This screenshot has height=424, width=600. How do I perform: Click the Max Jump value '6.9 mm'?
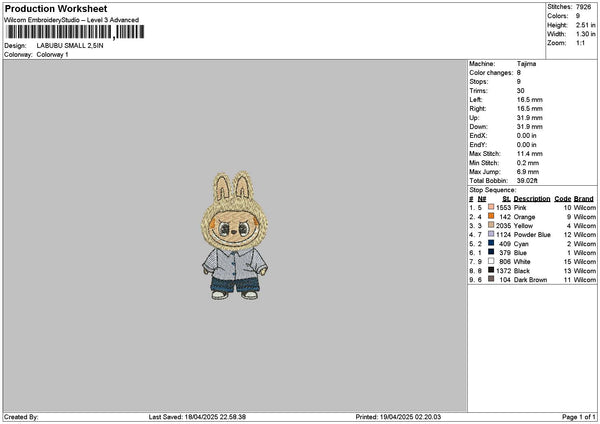click(528, 172)
